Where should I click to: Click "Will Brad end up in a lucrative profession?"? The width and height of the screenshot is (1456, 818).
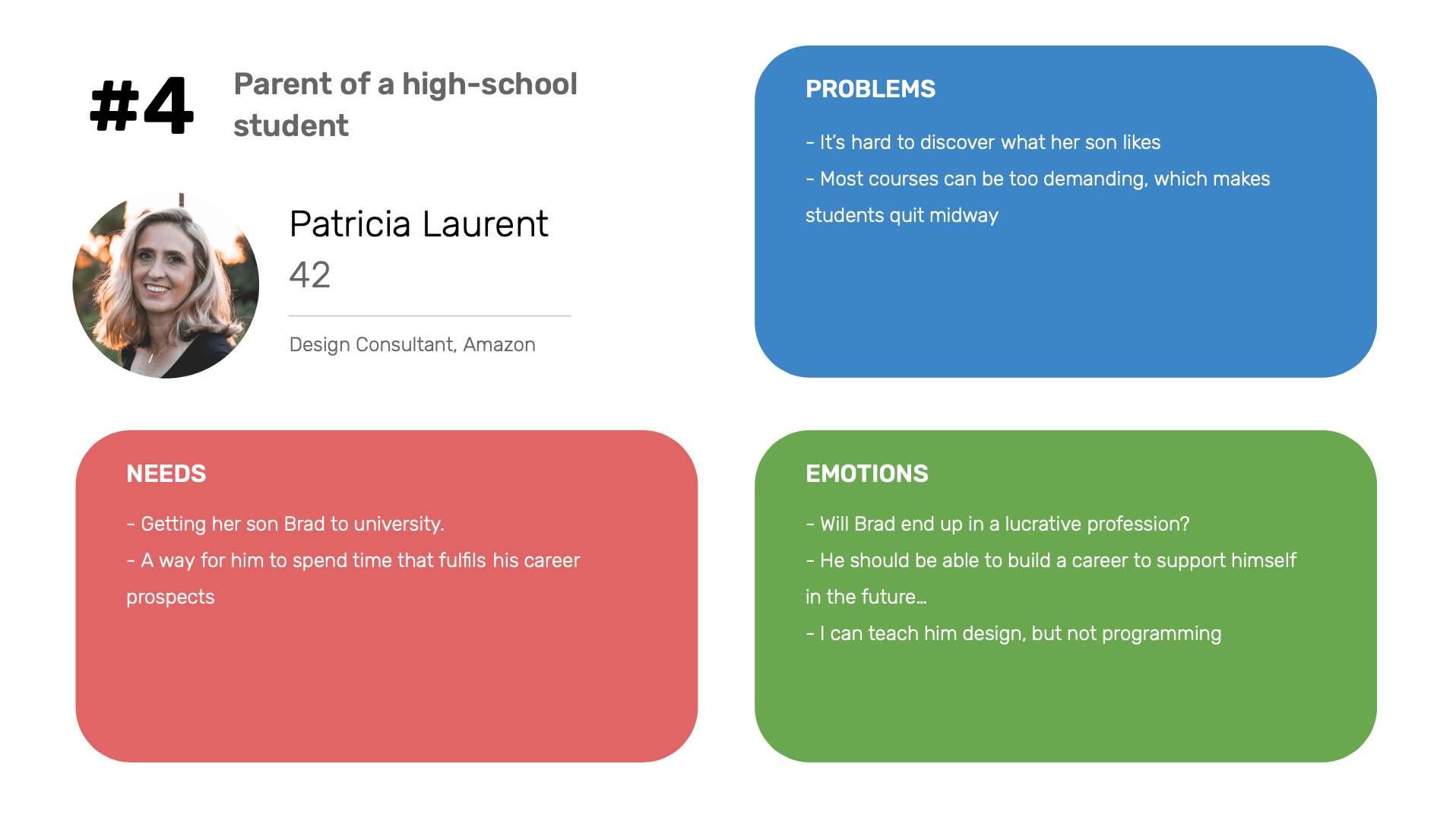click(x=997, y=525)
